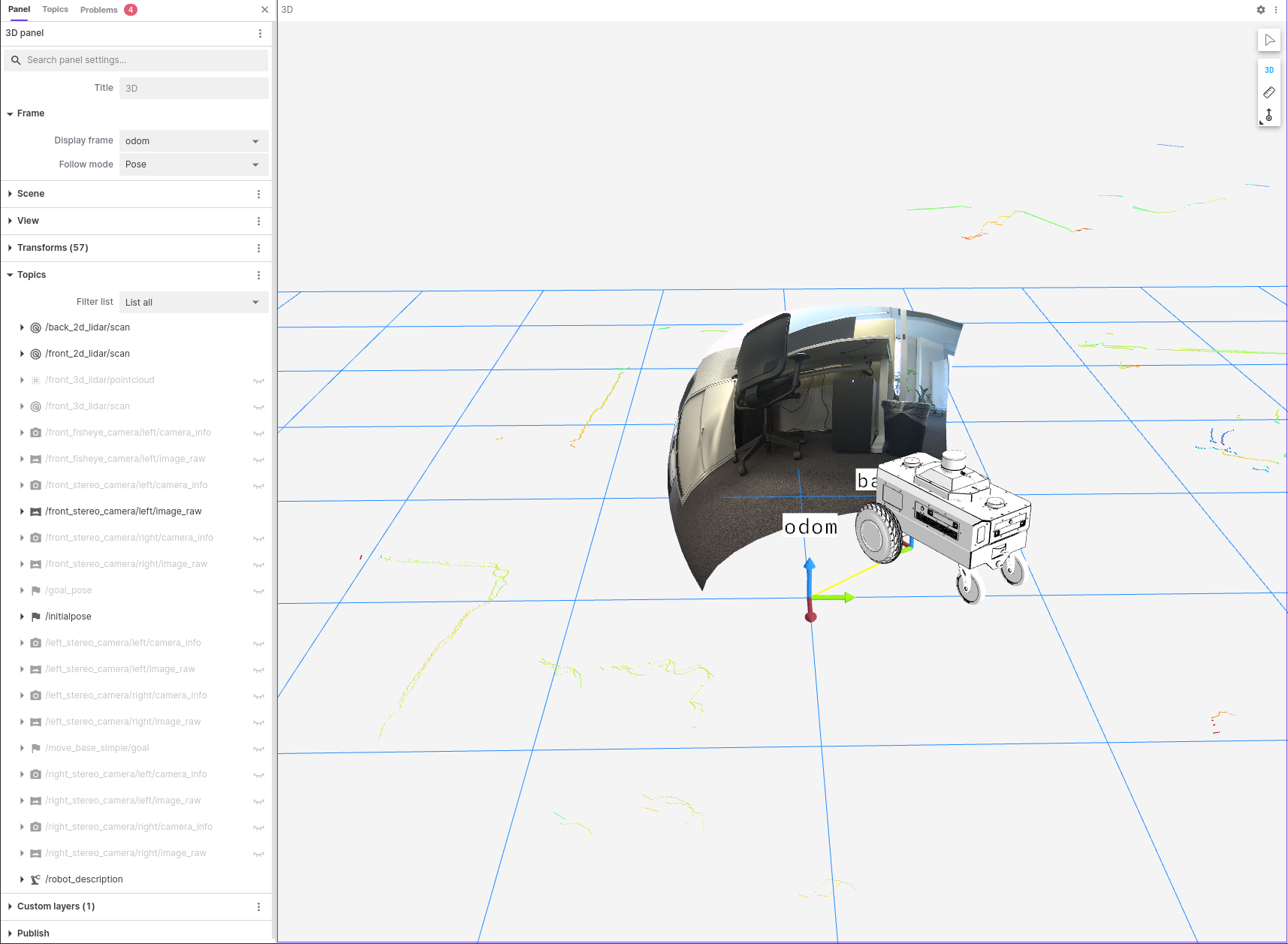
Task: Open Transforms section three-dot menu
Action: (x=259, y=249)
